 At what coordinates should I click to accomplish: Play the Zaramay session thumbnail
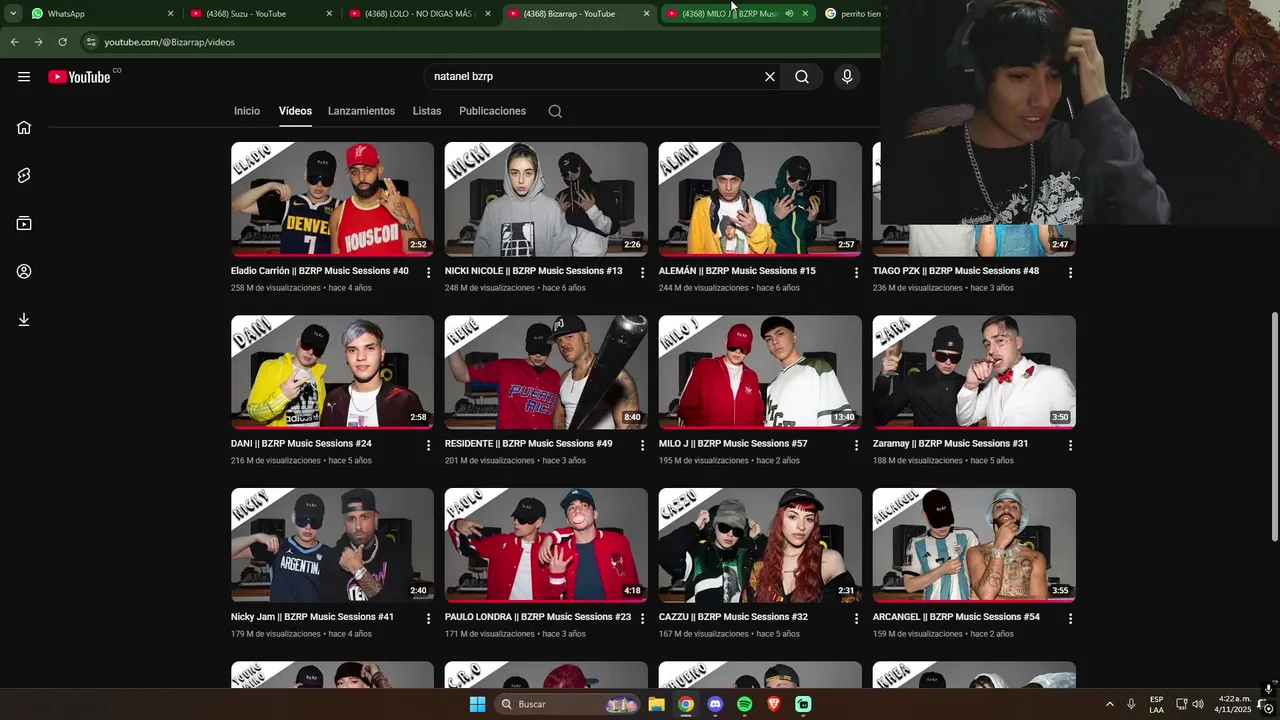click(974, 372)
